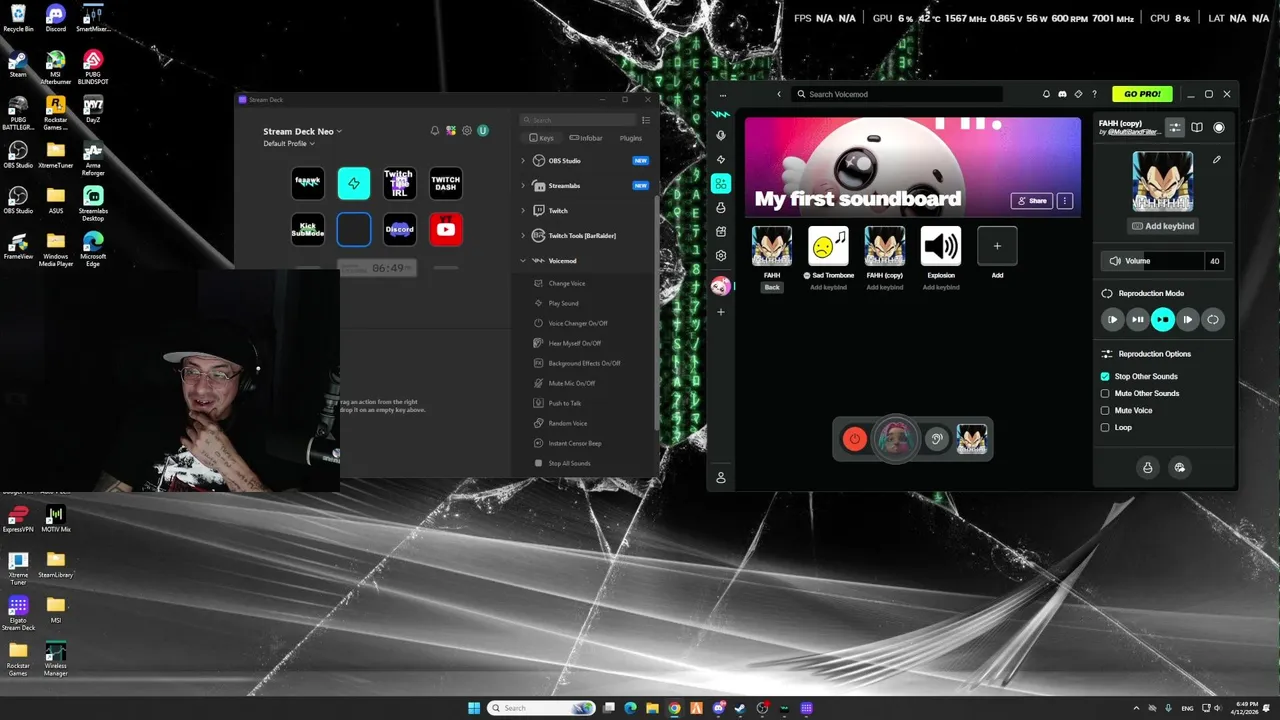Viewport: 1280px width, 720px height.
Task: Select Discord key on Stream Deck
Action: 400,229
